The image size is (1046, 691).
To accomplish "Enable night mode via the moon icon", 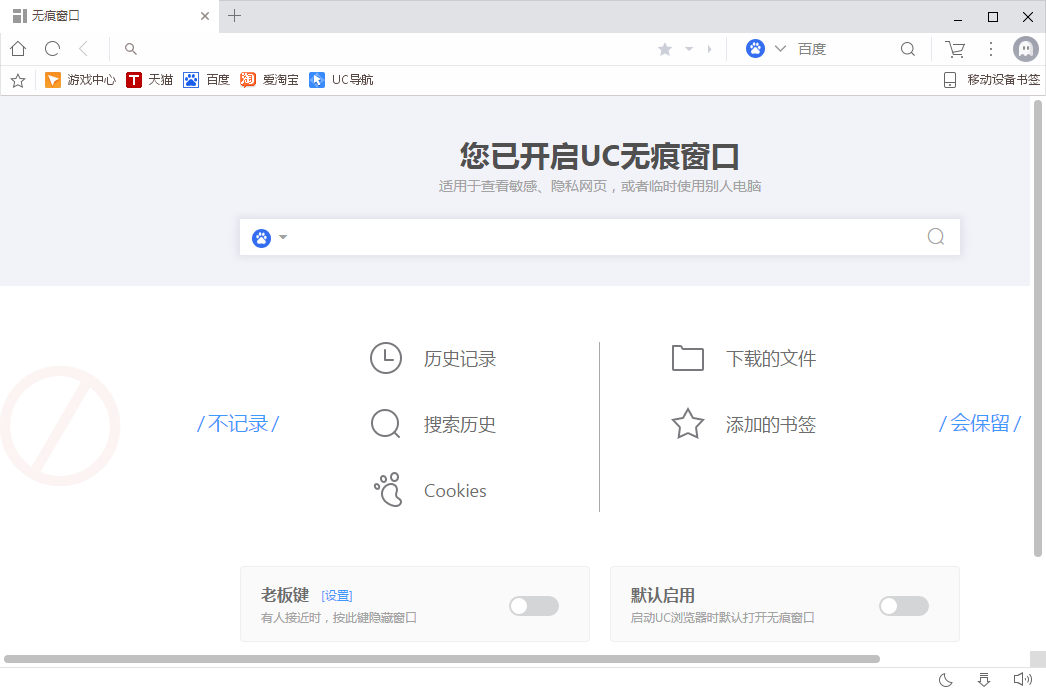I will coord(945,679).
